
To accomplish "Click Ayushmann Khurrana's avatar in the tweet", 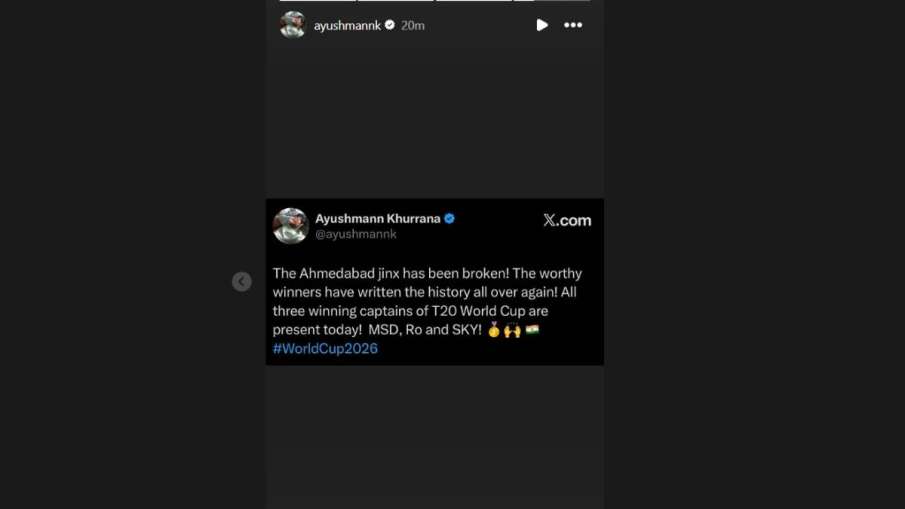I will pos(291,225).
